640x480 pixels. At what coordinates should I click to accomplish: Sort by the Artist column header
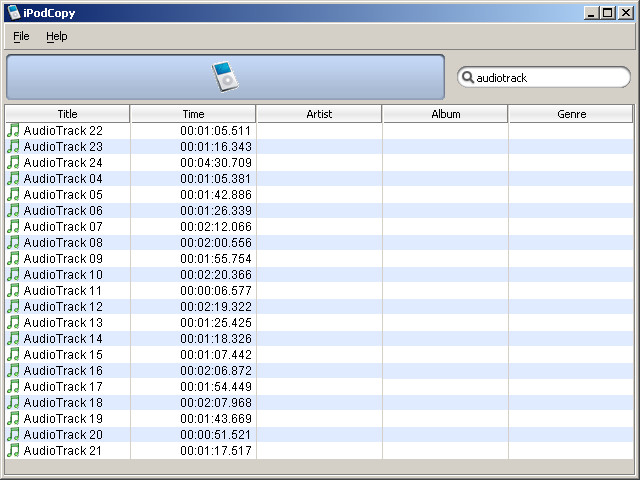click(x=320, y=114)
